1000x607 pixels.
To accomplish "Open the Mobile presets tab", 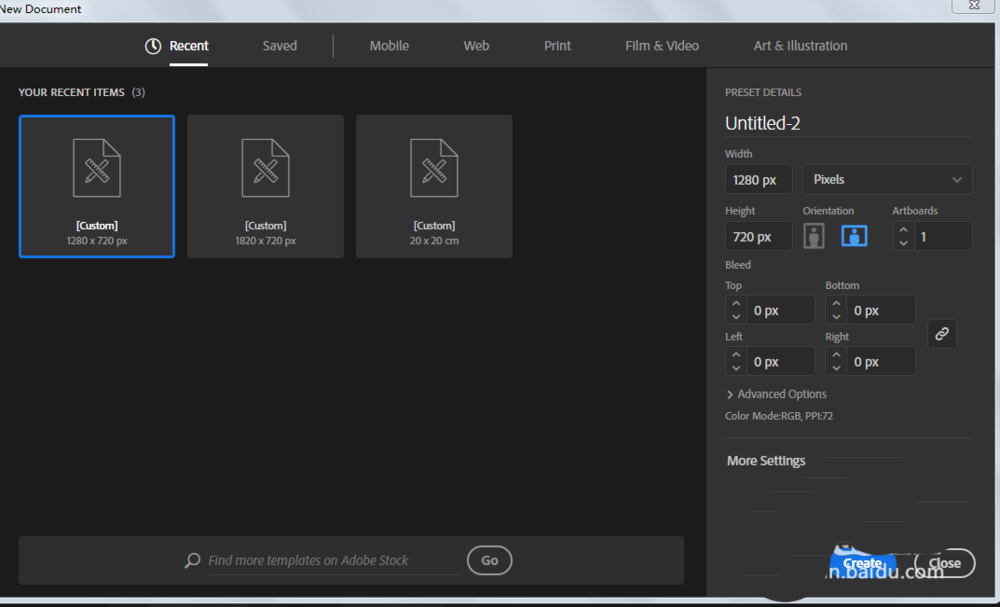I will point(389,46).
